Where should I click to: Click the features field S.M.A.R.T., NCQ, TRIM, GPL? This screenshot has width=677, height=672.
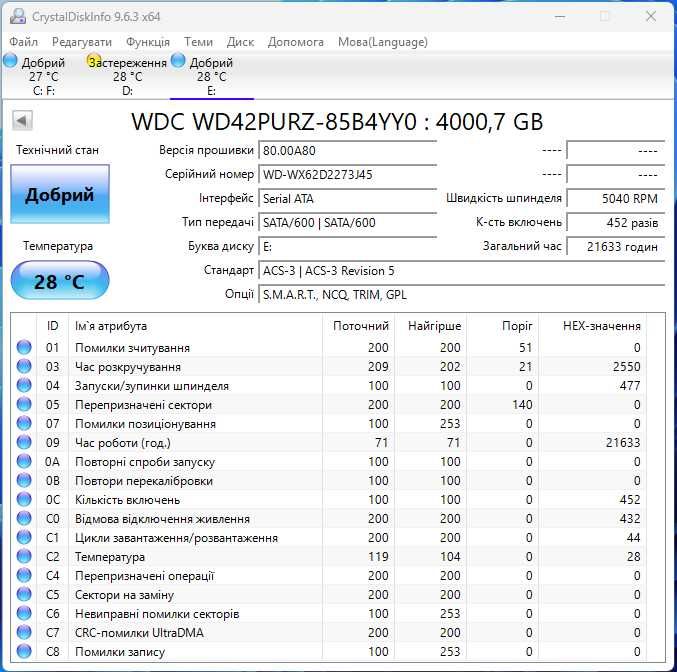click(462, 295)
